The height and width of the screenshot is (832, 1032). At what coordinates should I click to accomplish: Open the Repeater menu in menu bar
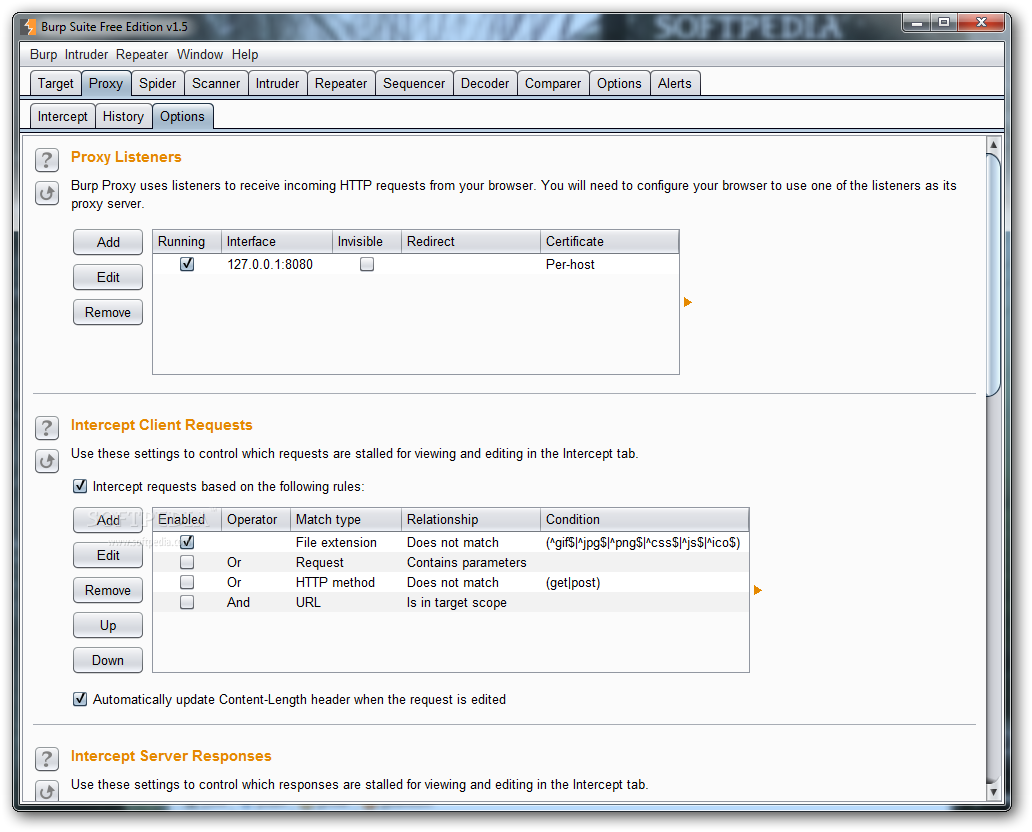pos(142,55)
